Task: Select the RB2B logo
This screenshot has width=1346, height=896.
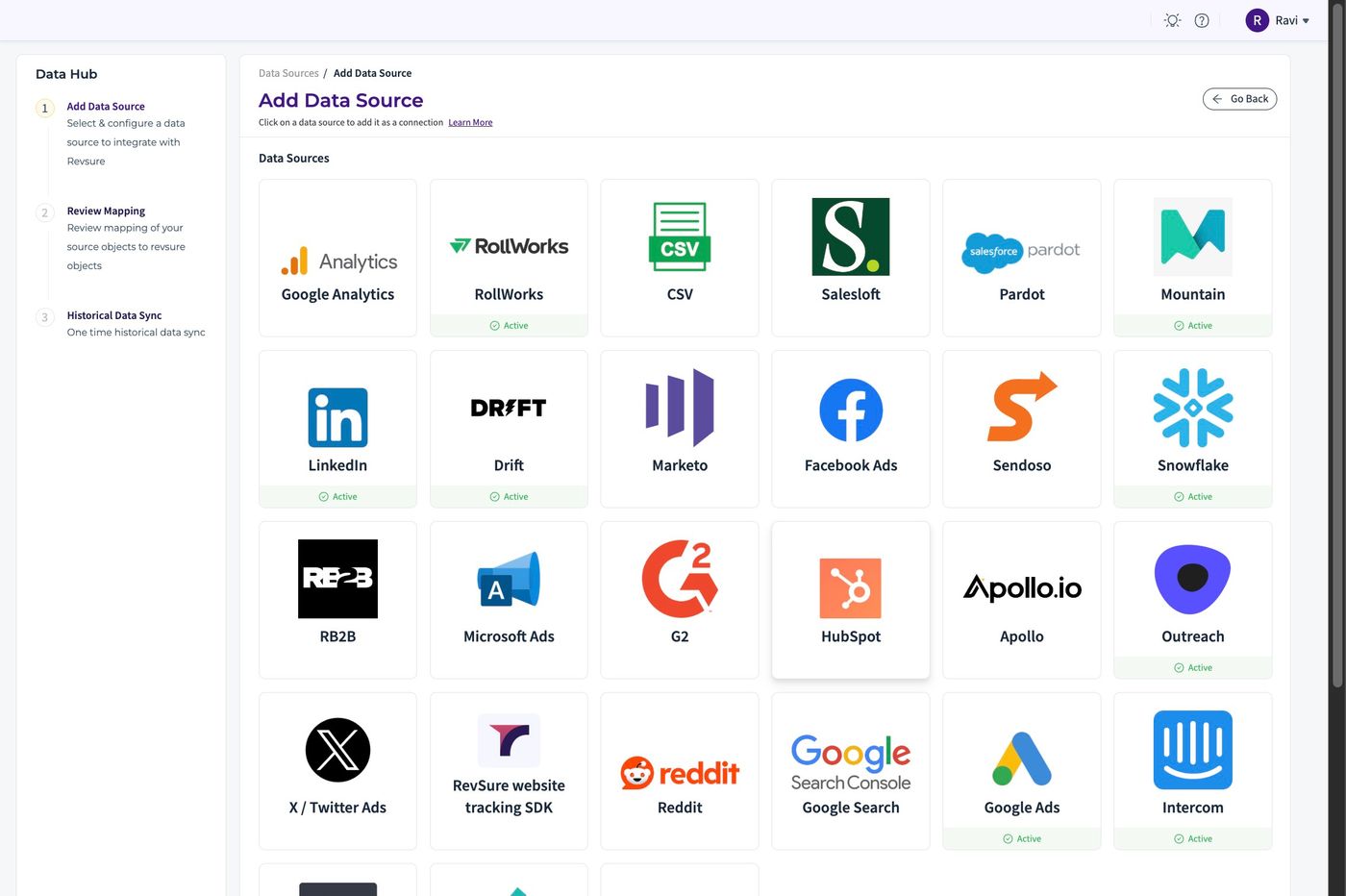Action: pyautogui.click(x=337, y=579)
